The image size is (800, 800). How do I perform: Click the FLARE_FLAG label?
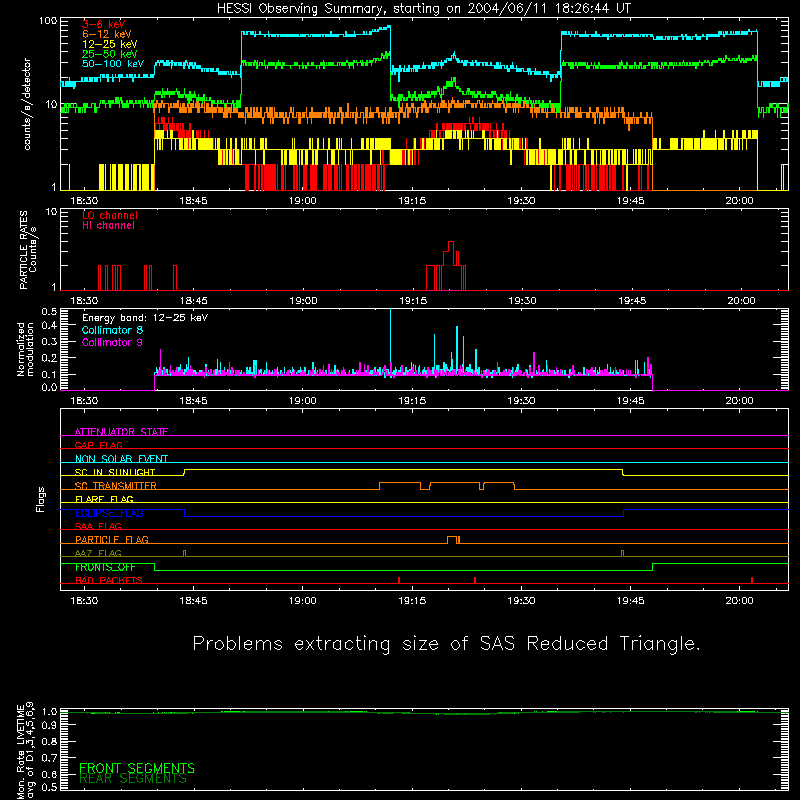tap(104, 499)
